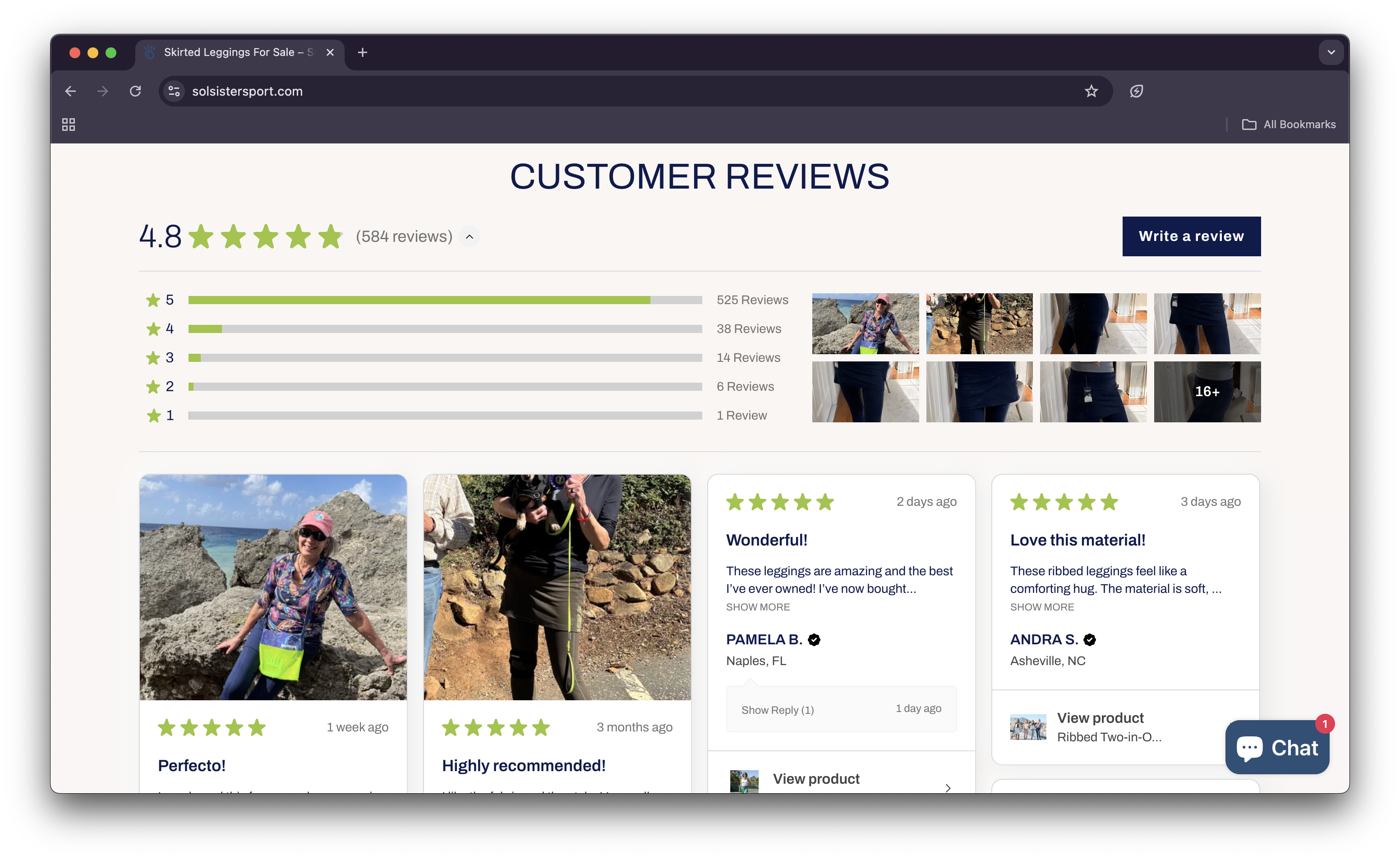Click the browser back arrow
Image resolution: width=1400 pixels, height=860 pixels.
click(70, 91)
